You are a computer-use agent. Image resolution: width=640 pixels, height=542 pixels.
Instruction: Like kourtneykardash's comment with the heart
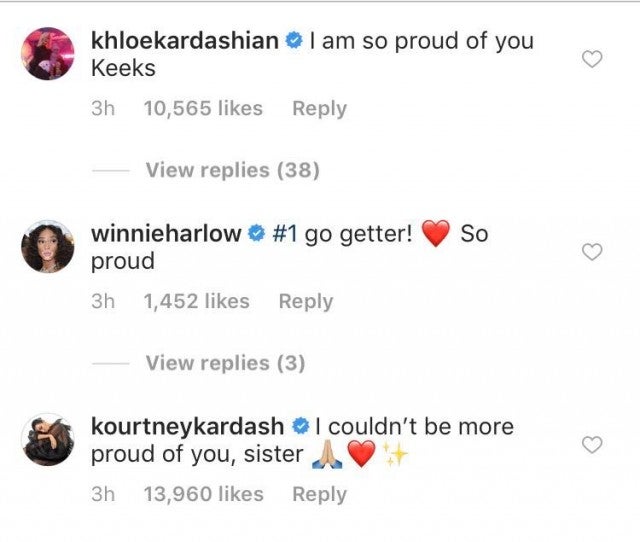592,444
